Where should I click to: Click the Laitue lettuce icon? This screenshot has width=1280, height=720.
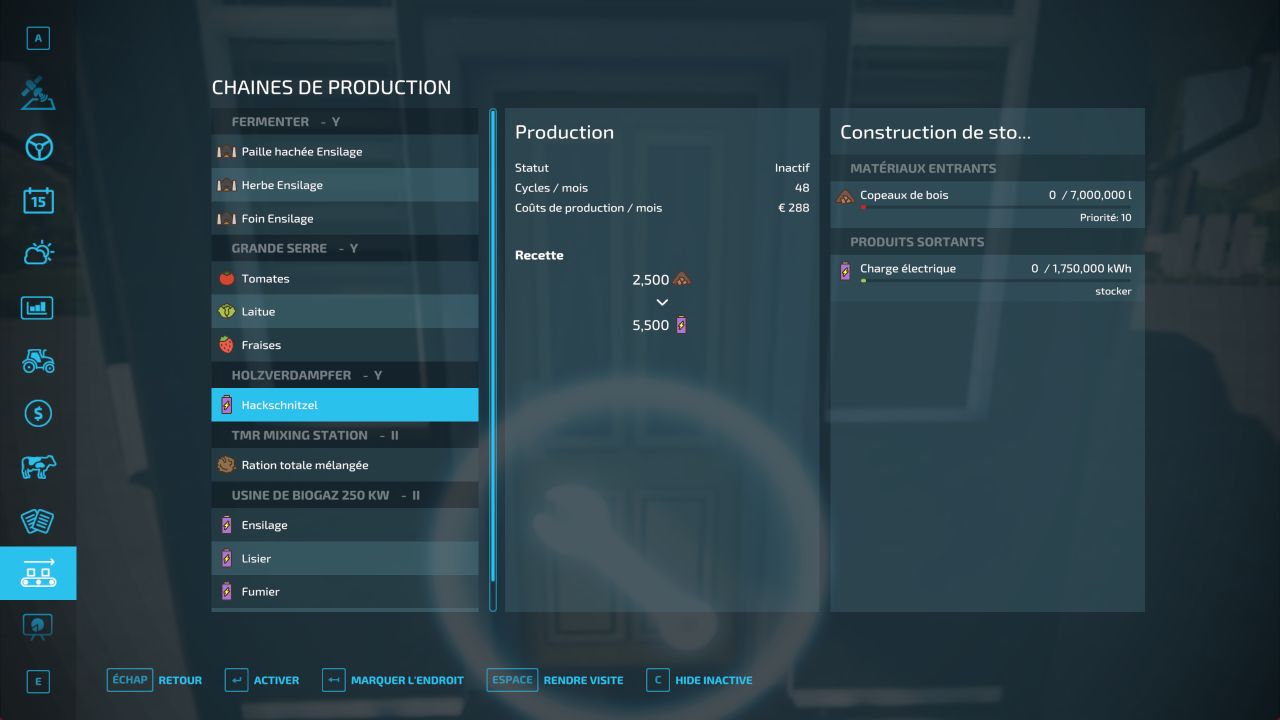(227, 312)
